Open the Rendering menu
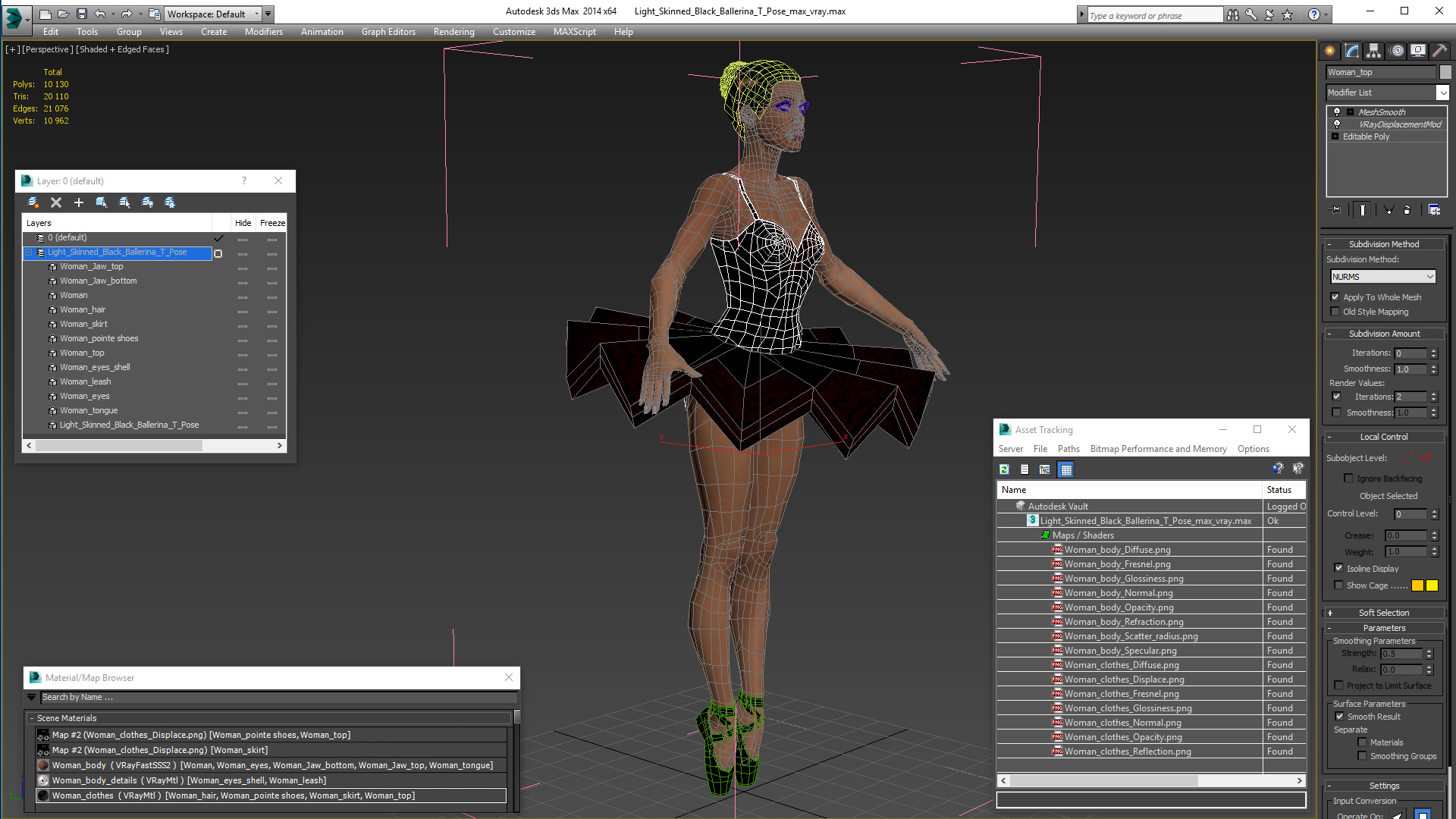 click(453, 32)
